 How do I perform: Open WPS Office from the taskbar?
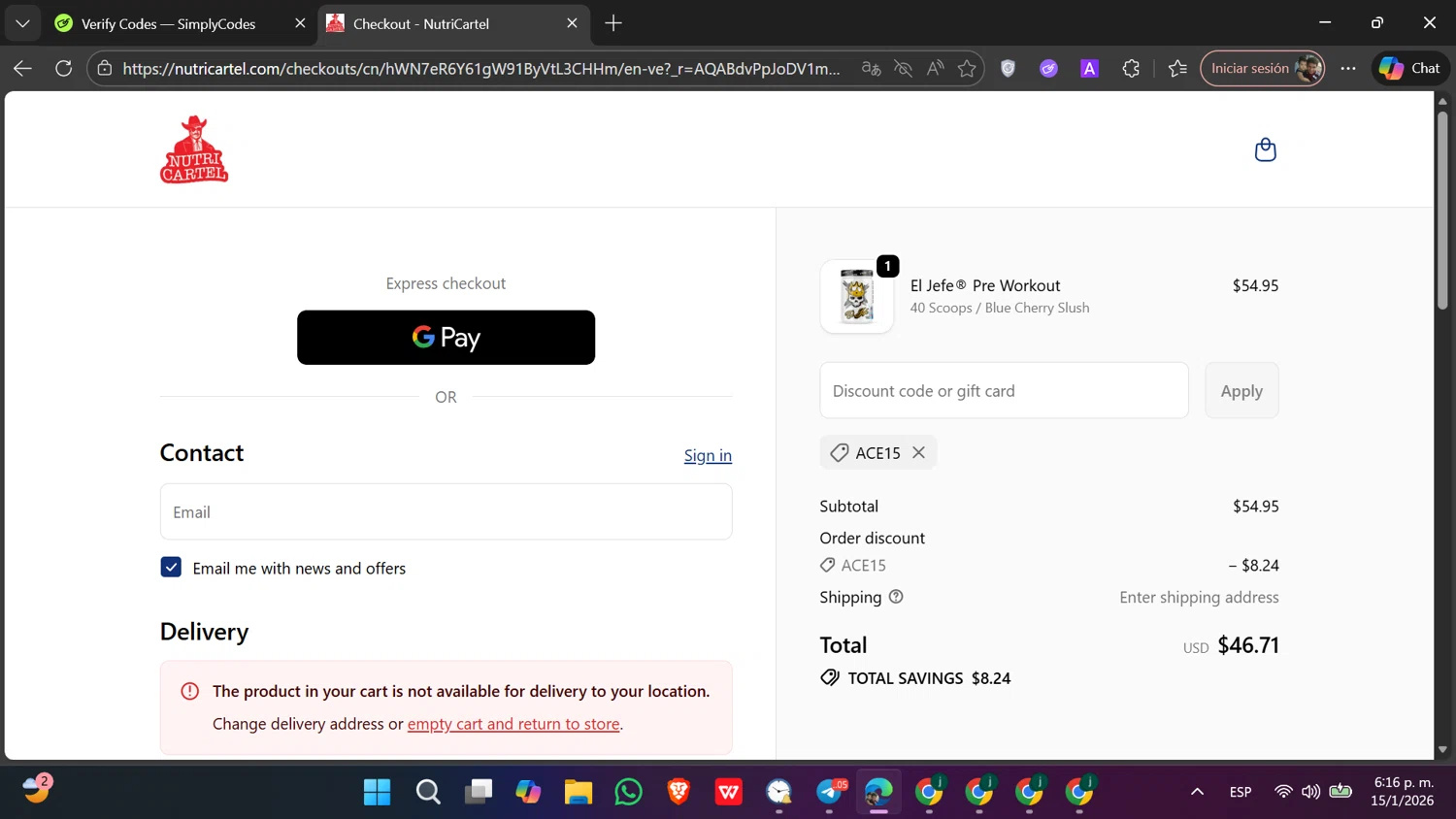tap(729, 792)
